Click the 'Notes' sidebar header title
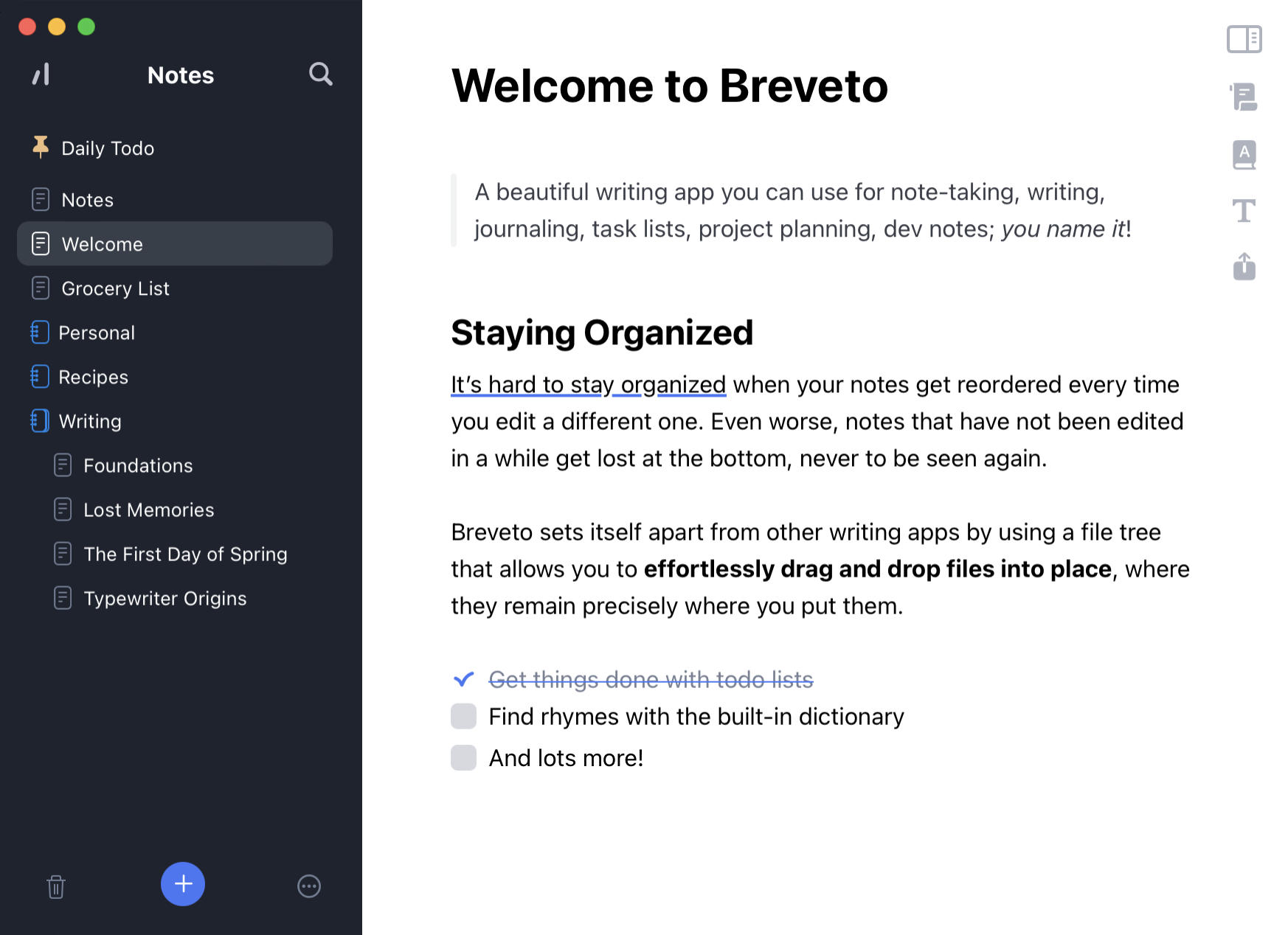Screen dimensions: 1288x935 pyautogui.click(x=181, y=75)
